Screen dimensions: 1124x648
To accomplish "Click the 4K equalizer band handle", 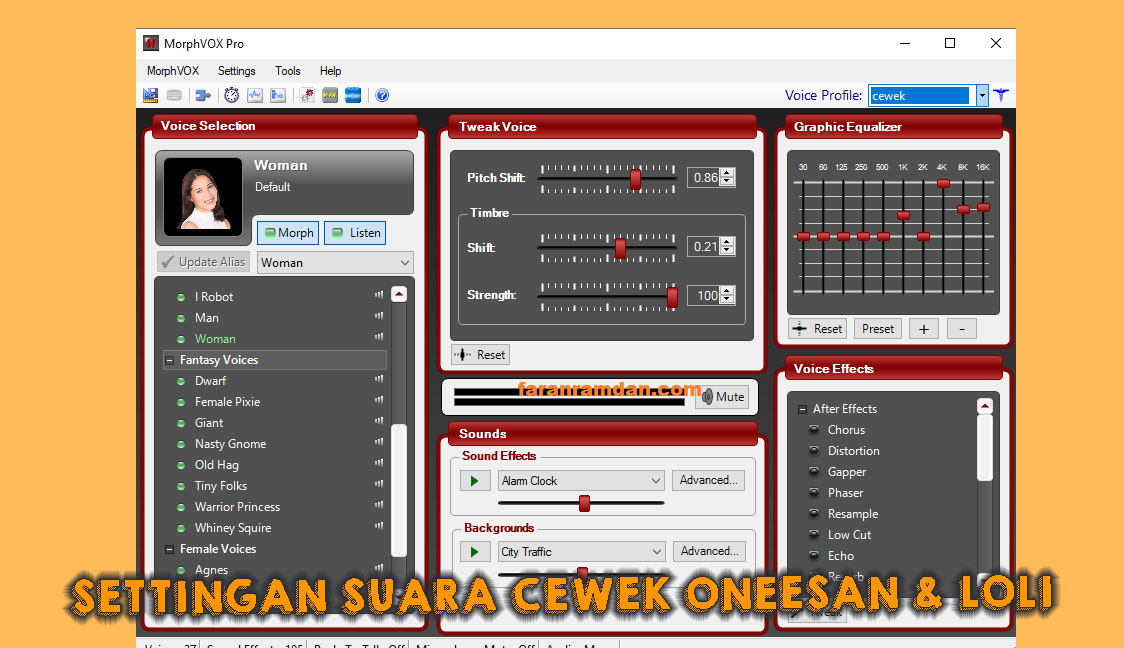I will click(x=943, y=184).
